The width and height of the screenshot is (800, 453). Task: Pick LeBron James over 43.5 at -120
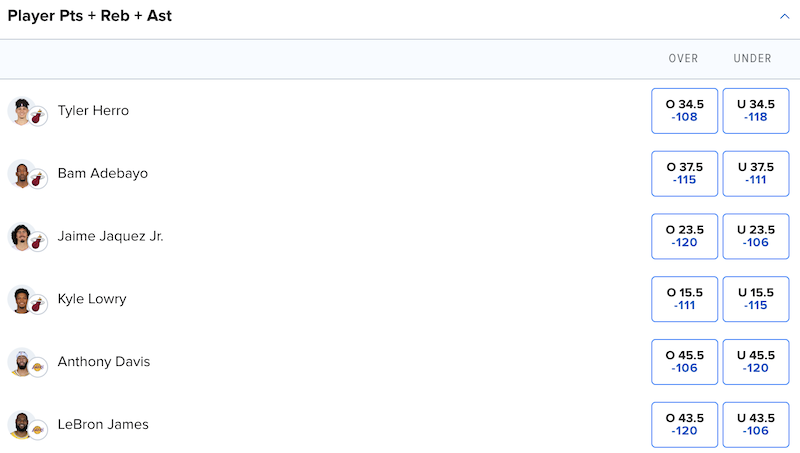pyautogui.click(x=684, y=424)
